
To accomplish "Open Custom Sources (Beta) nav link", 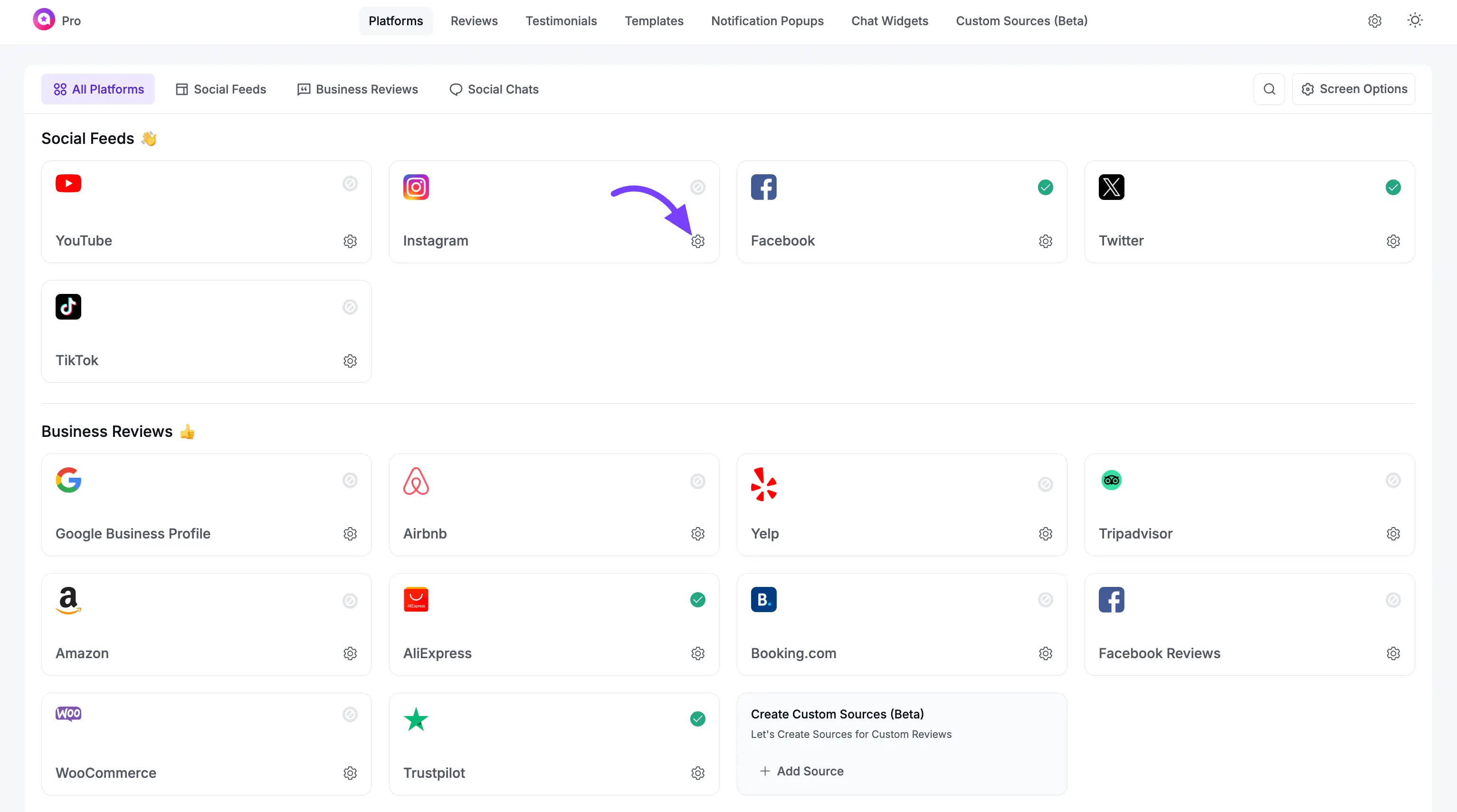I will pyautogui.click(x=1021, y=21).
